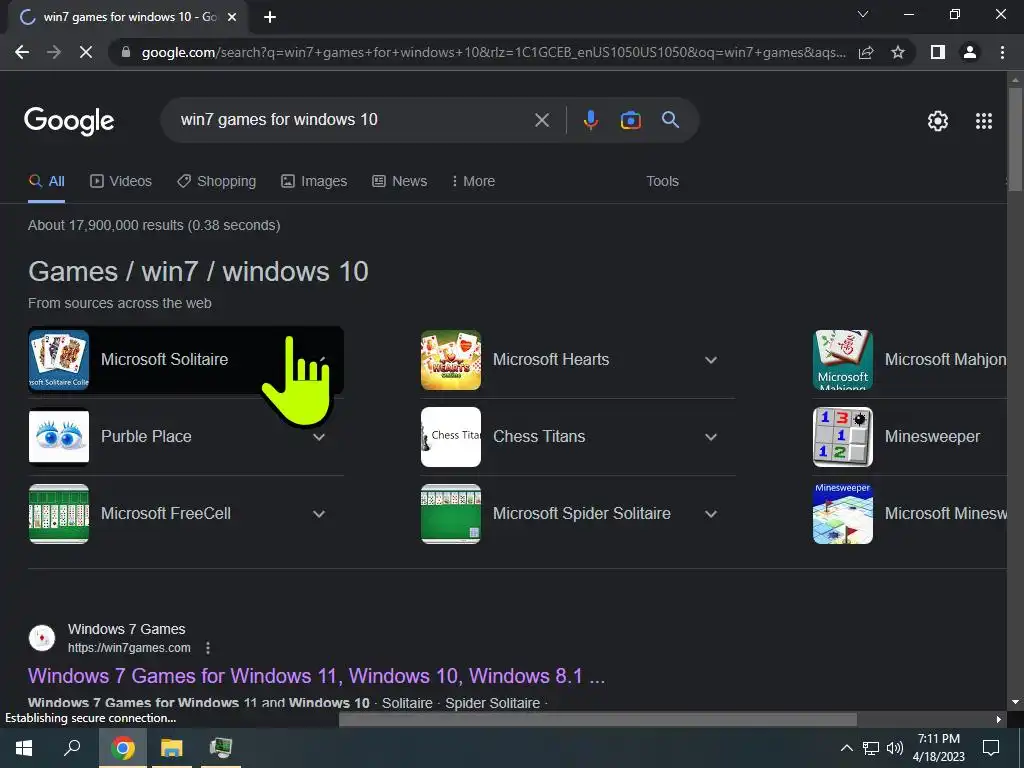Go back to the previous page

coord(22,52)
